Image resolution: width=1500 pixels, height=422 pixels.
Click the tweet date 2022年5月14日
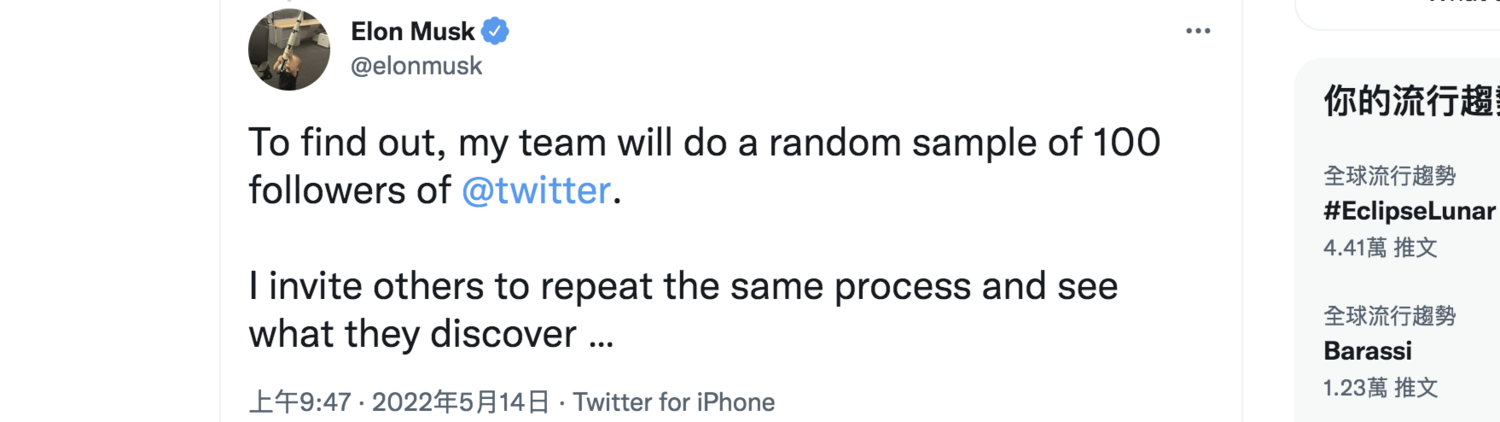461,403
